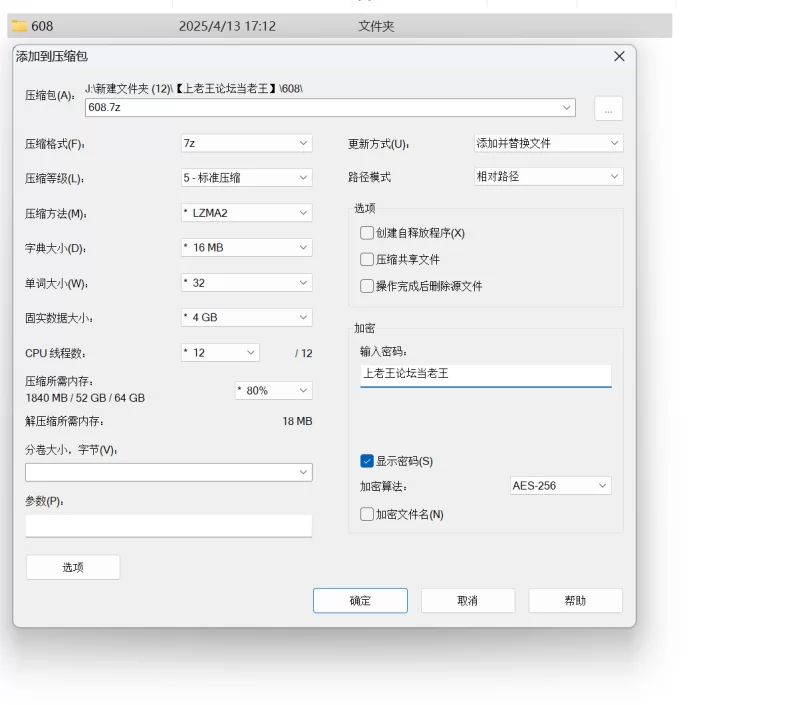Click the 确定 button

click(x=360, y=600)
